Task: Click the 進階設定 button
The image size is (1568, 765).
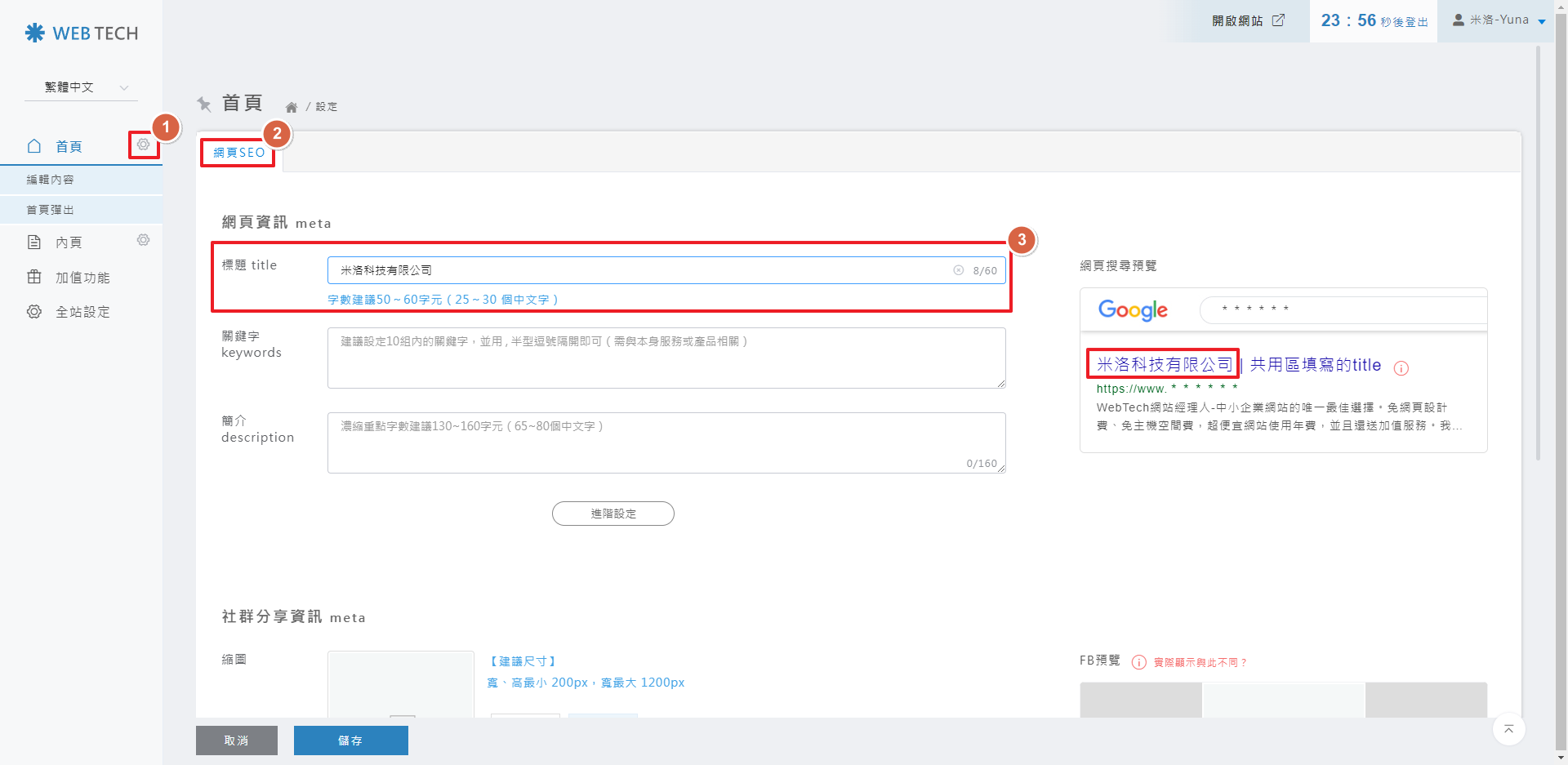Action: 612,514
